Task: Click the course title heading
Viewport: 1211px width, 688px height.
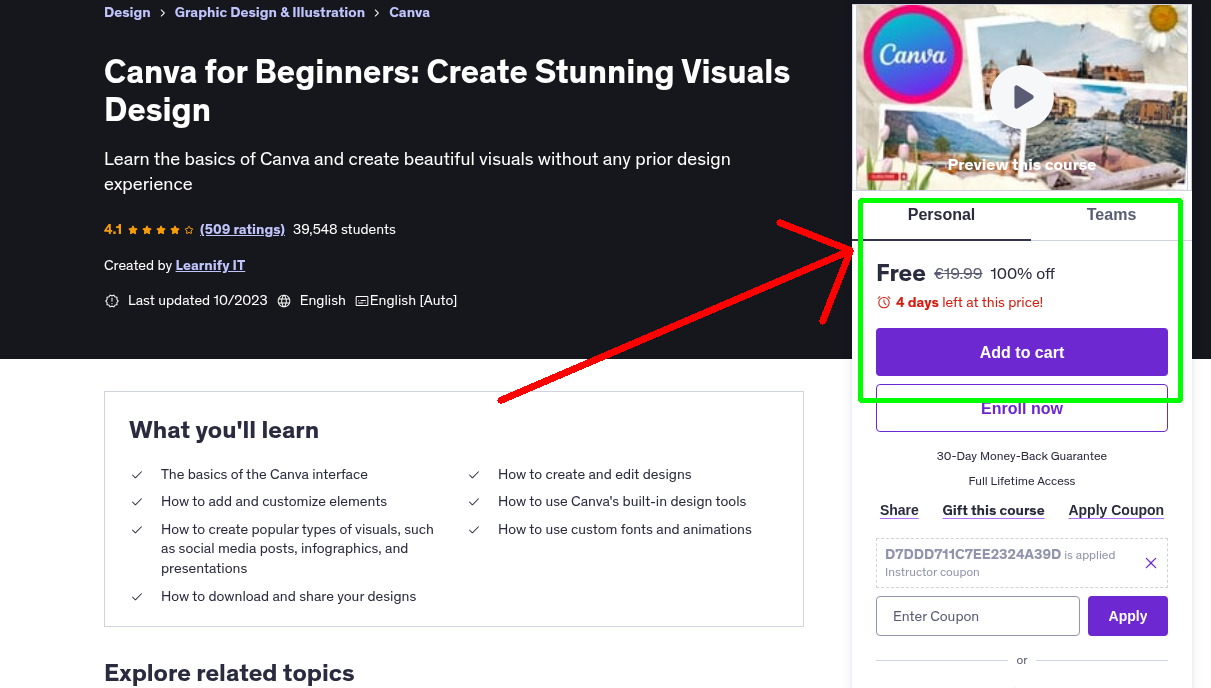Action: [447, 90]
